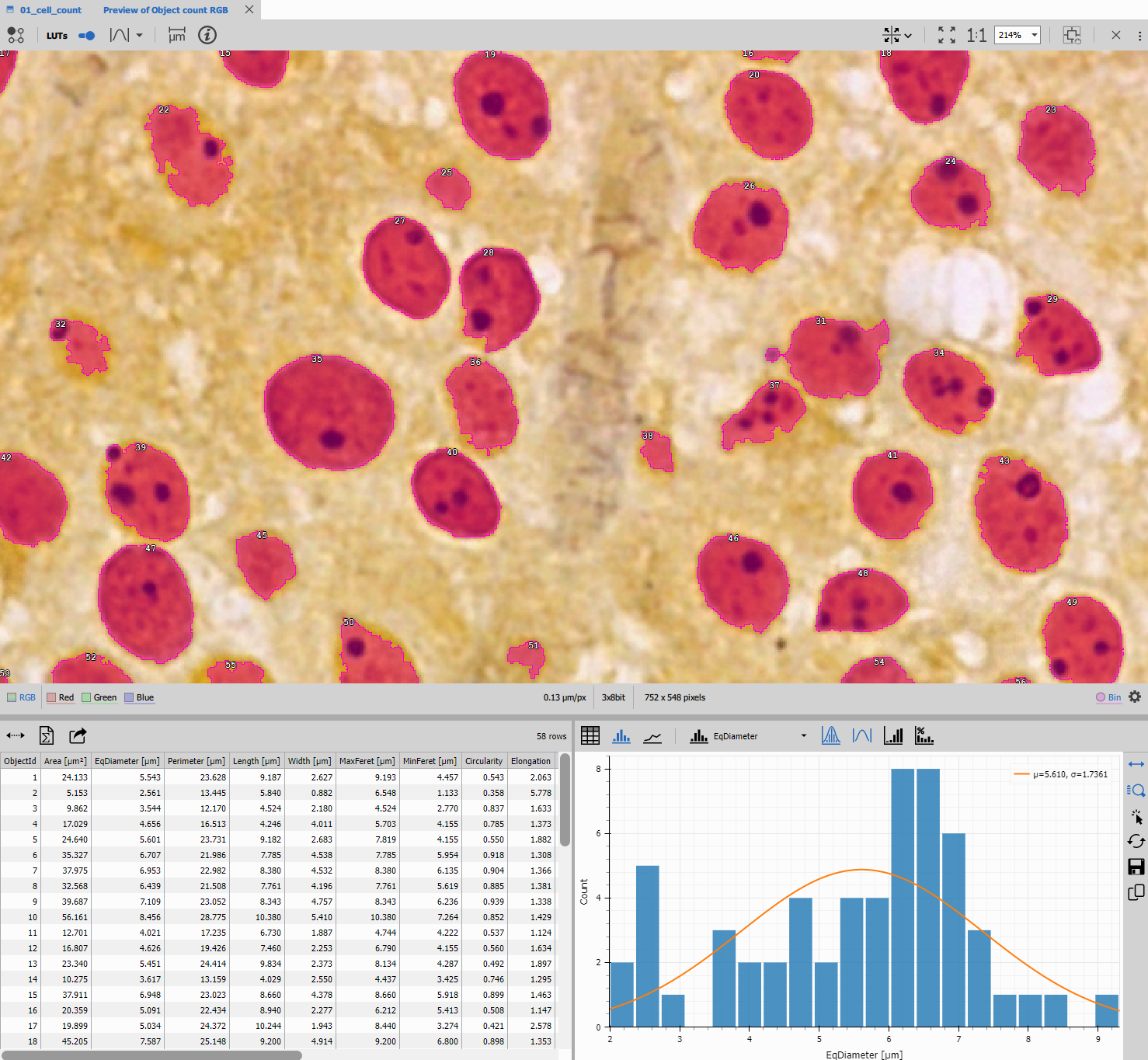
Task: Select Preview of Object count RGB tab
Action: (165, 10)
